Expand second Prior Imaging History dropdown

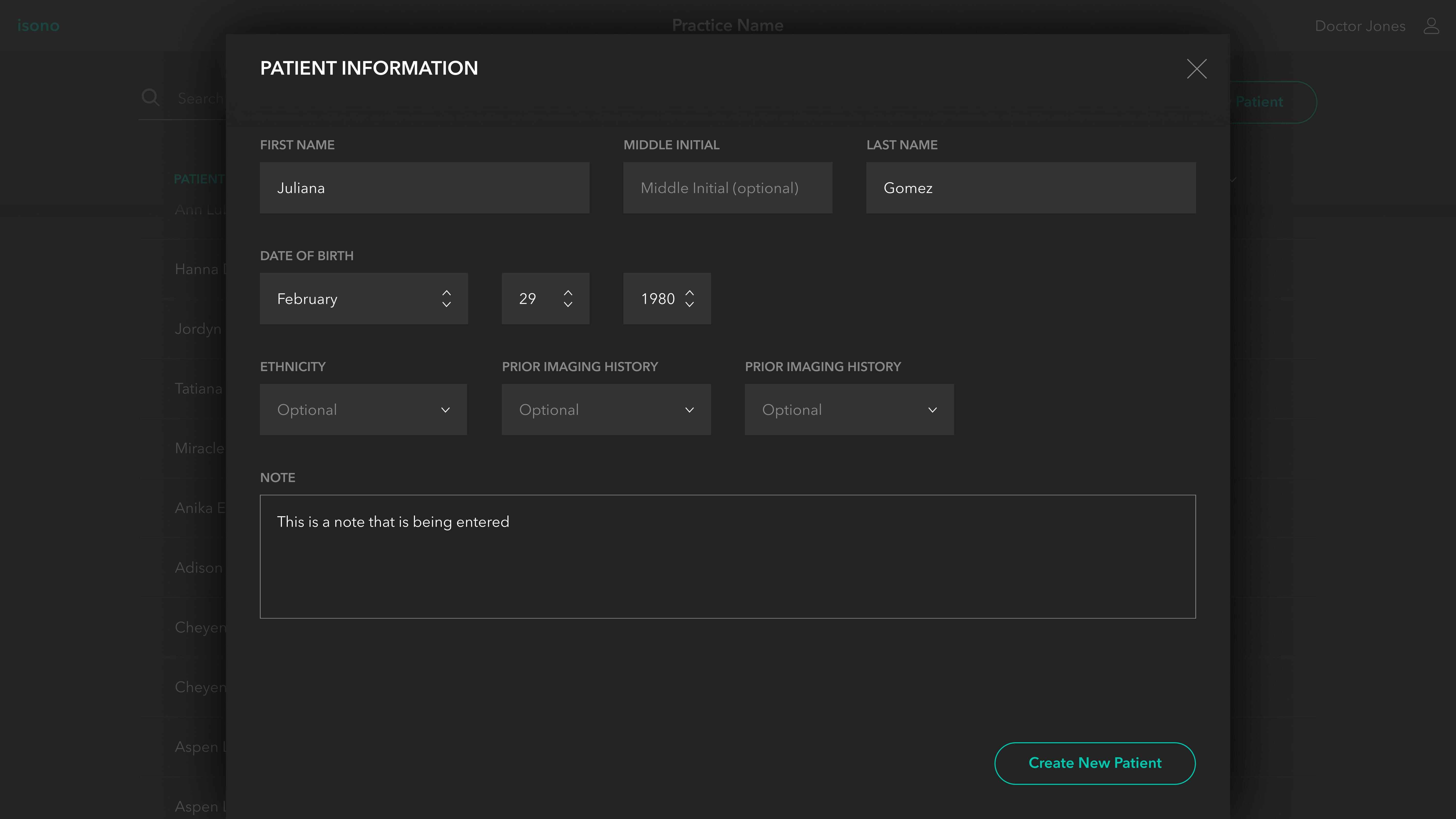point(849,409)
